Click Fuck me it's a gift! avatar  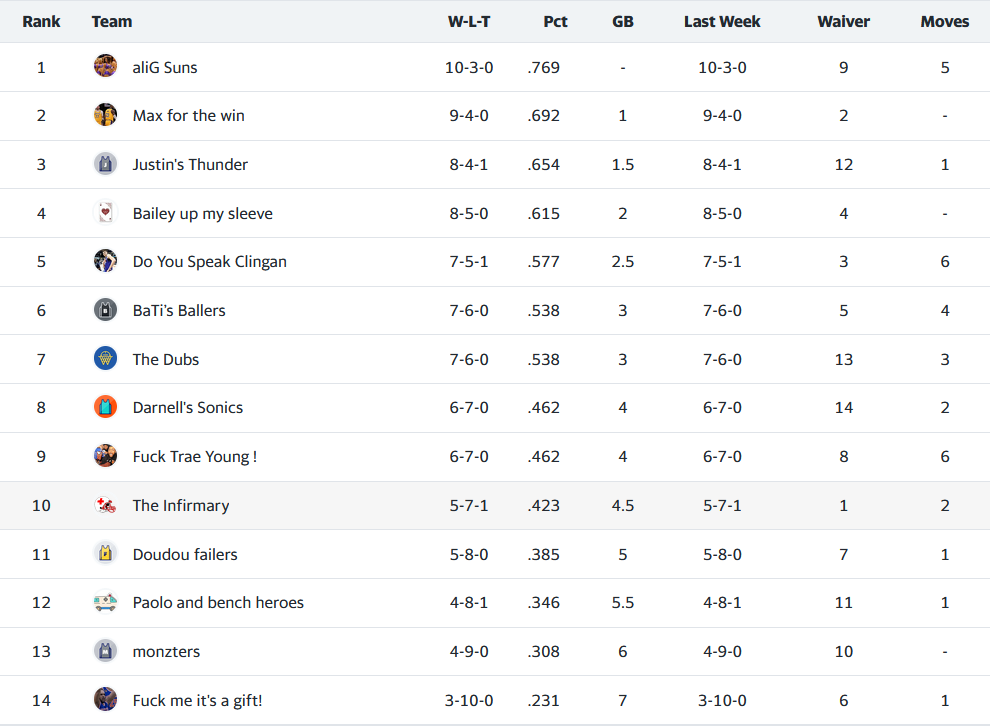tap(105, 700)
